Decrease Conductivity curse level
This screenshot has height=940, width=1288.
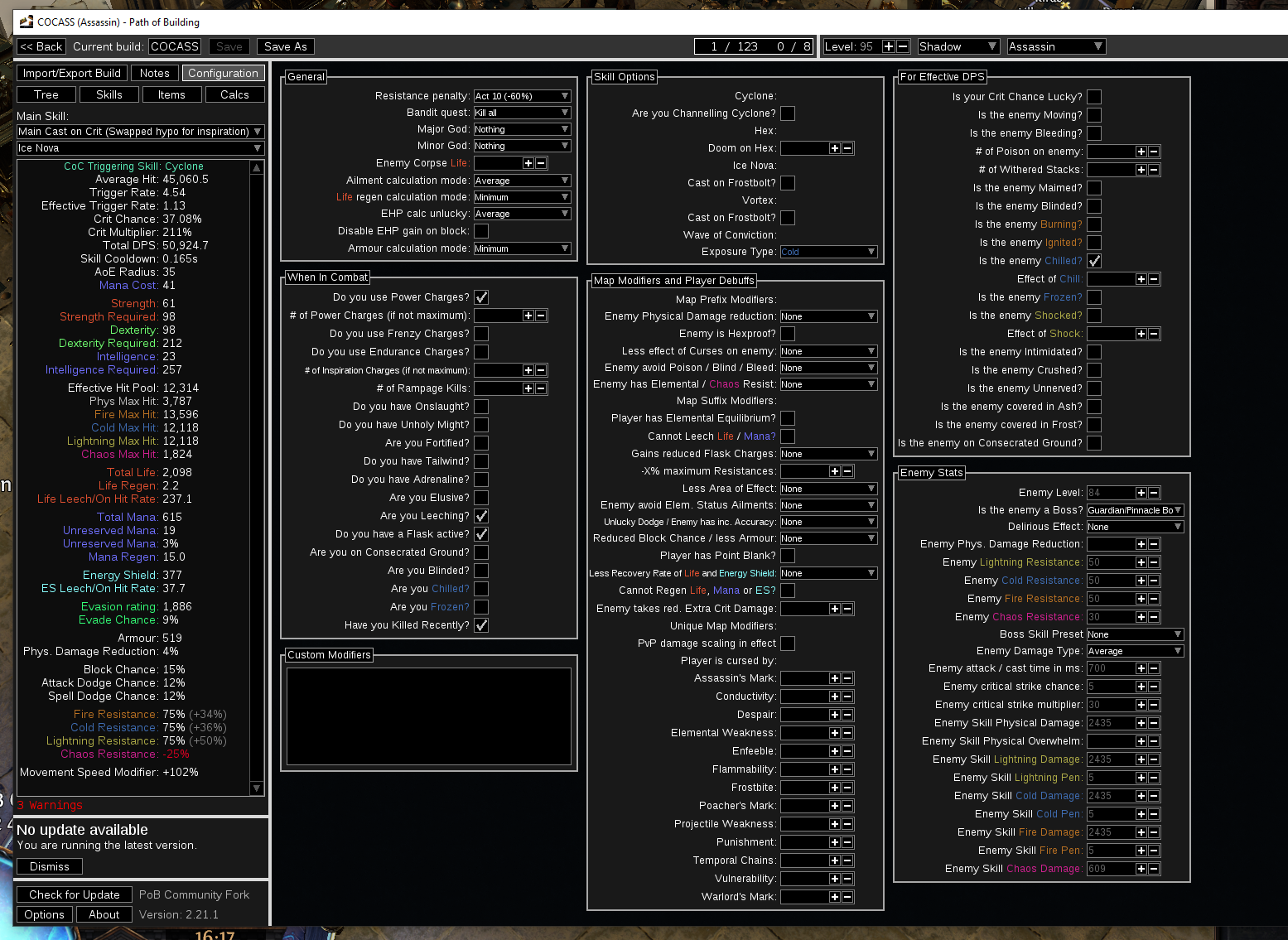click(x=847, y=697)
